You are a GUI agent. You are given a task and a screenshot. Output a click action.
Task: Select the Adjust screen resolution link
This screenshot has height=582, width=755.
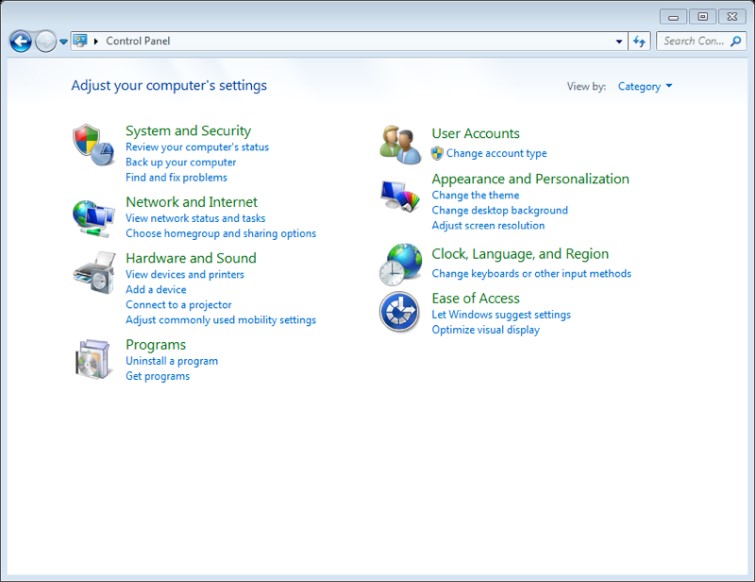tap(488, 226)
